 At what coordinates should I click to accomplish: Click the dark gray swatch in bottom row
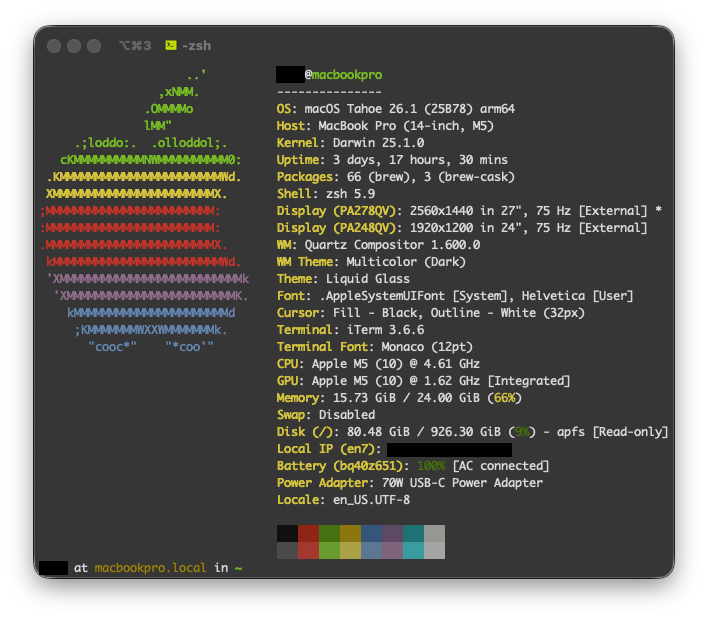pyautogui.click(x=287, y=550)
